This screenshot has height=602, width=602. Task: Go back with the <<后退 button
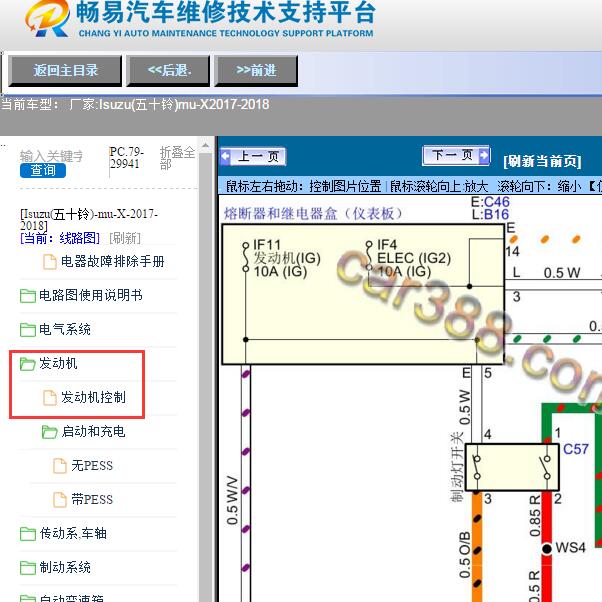pyautogui.click(x=168, y=71)
